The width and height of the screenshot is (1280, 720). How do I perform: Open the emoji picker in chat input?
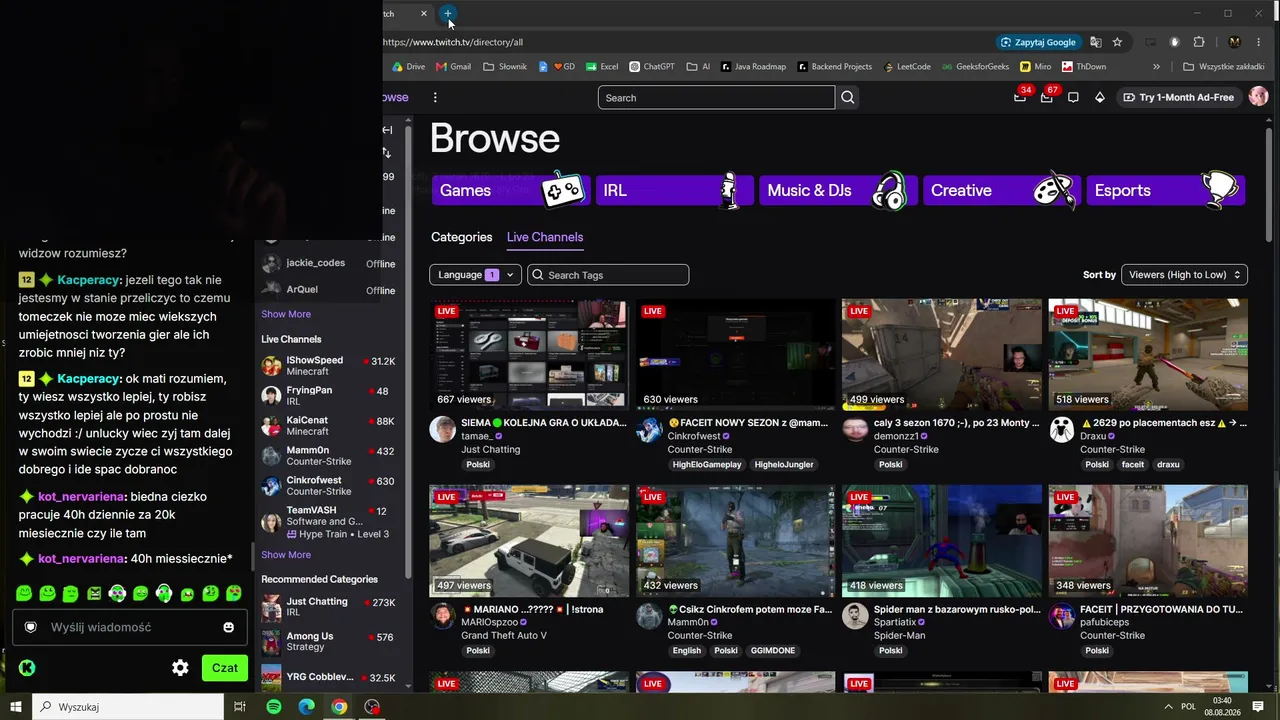229,627
